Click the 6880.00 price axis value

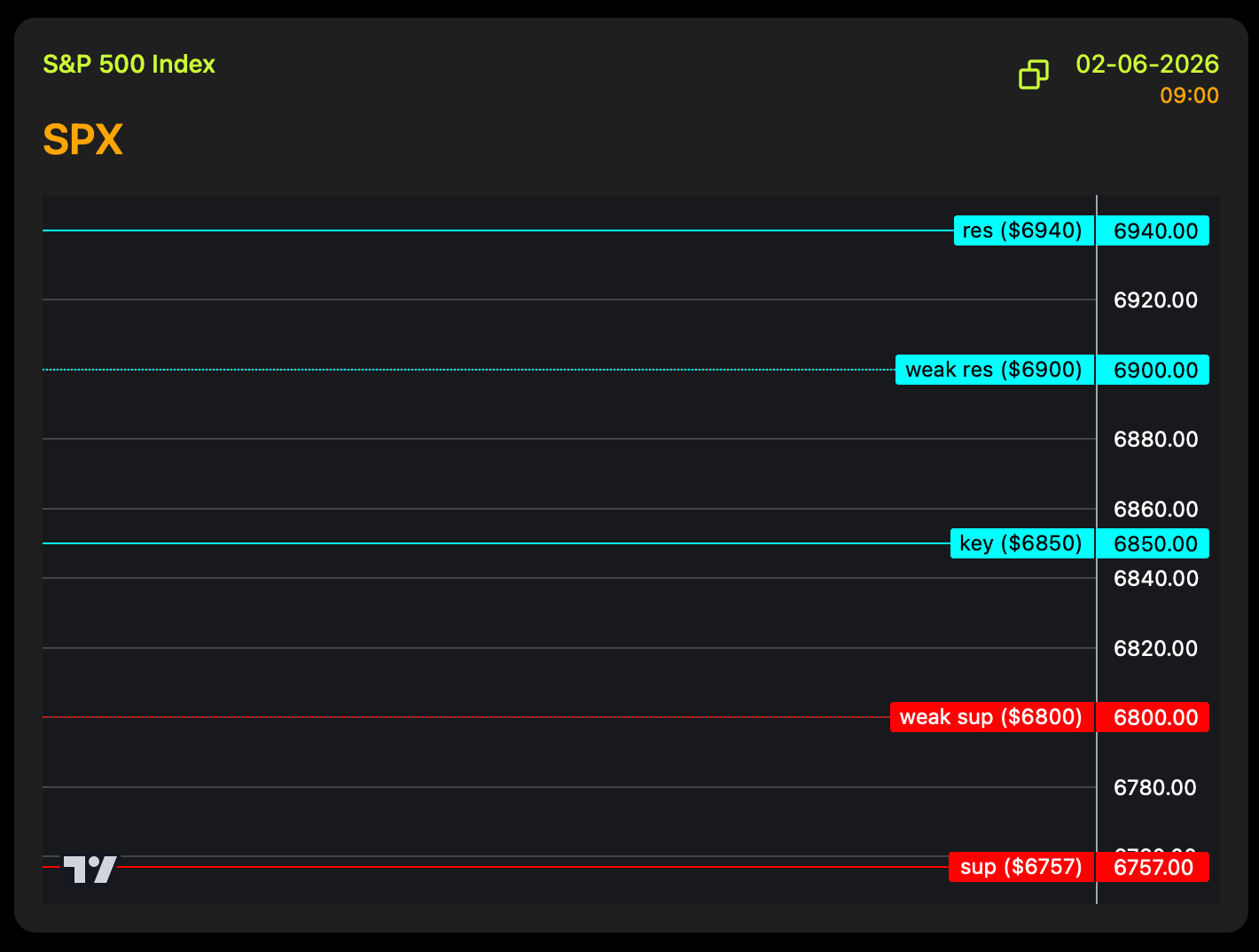pyautogui.click(x=1155, y=440)
